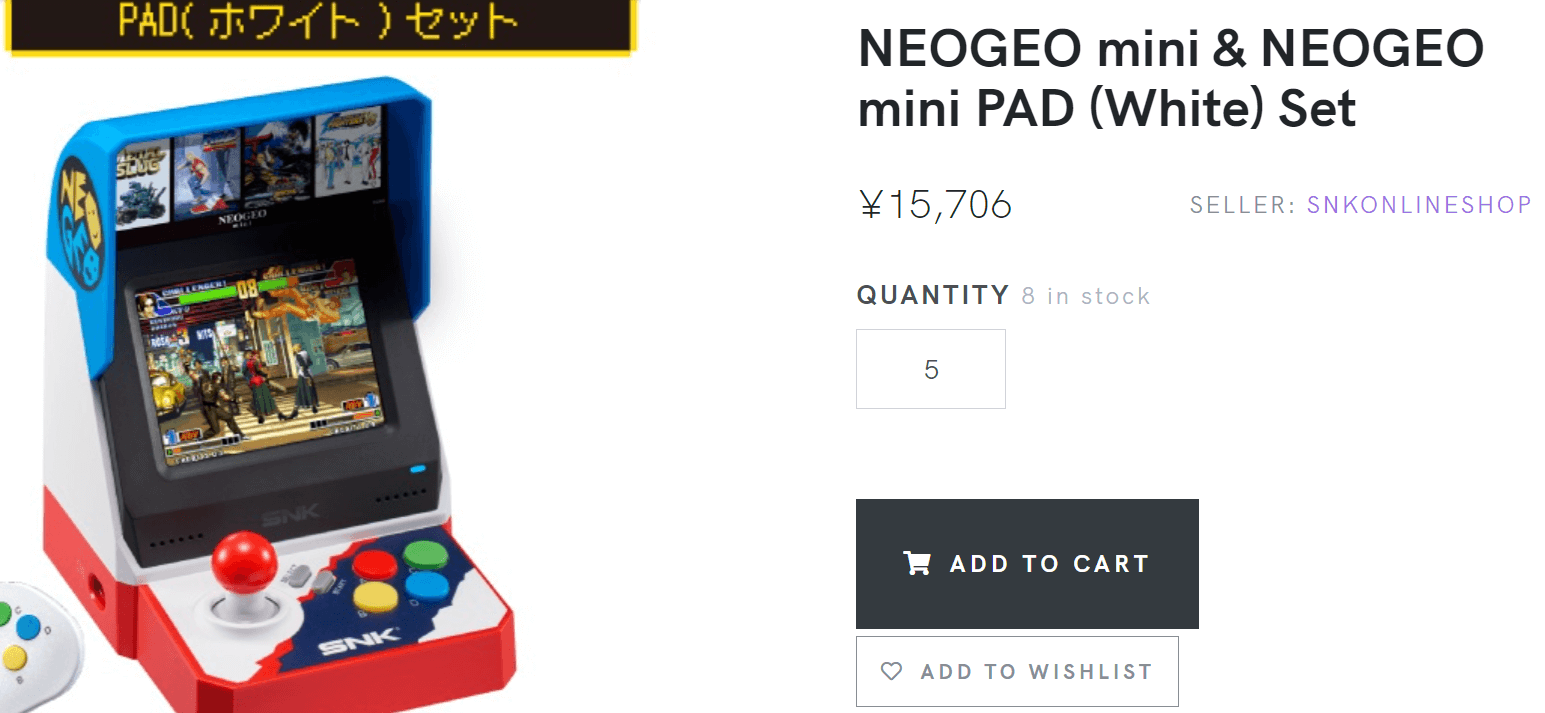Click the SNK logo on the control panel
Screen dimensions: 1545x713
359,640
